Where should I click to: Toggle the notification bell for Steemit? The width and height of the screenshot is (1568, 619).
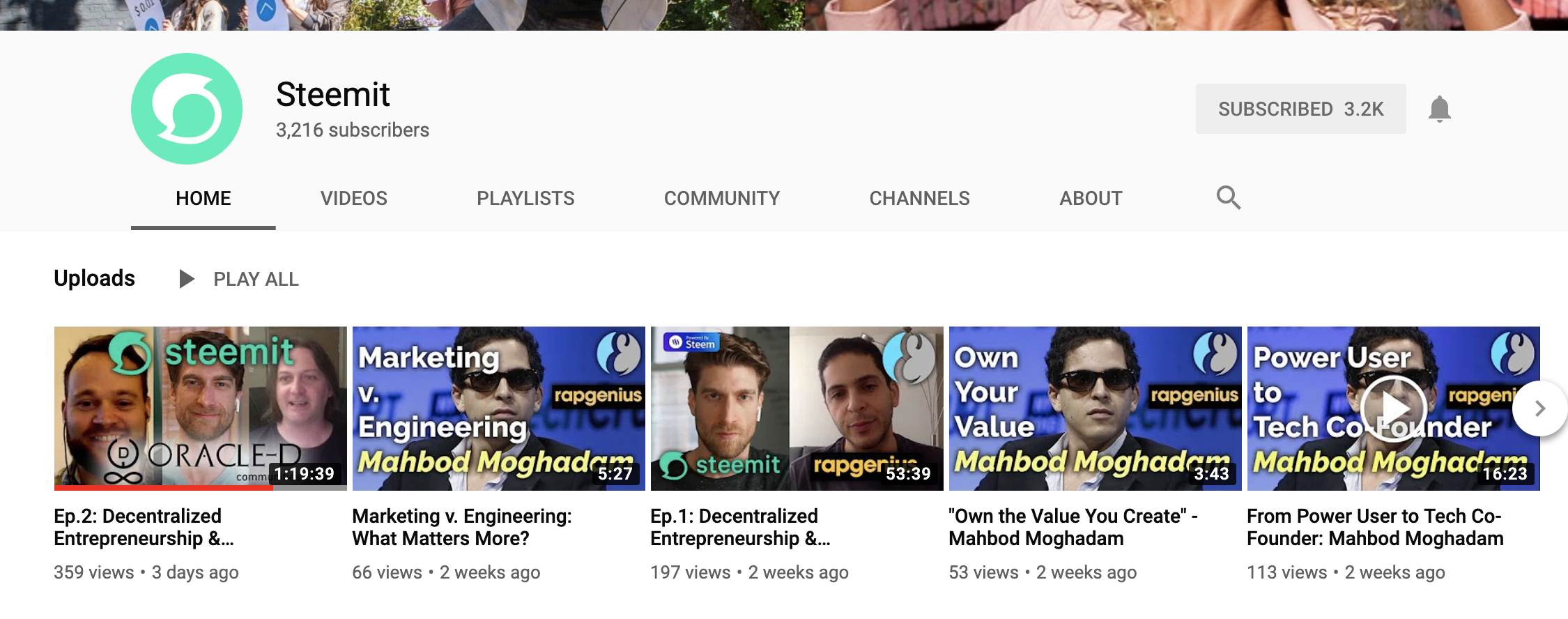pyautogui.click(x=1439, y=109)
